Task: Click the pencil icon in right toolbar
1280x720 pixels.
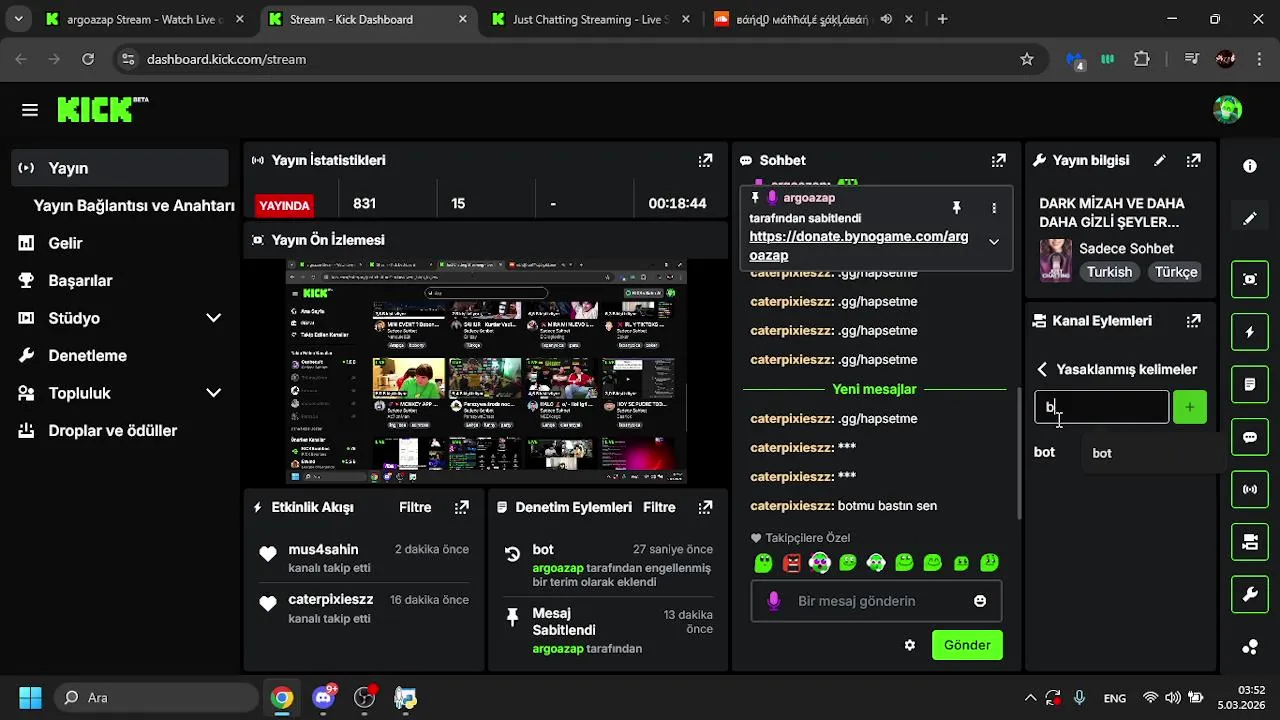Action: pos(1250,218)
